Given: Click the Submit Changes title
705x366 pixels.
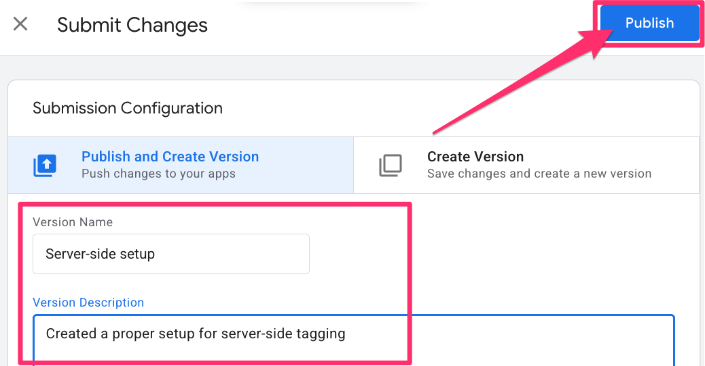Looking at the screenshot, I should point(132,25).
